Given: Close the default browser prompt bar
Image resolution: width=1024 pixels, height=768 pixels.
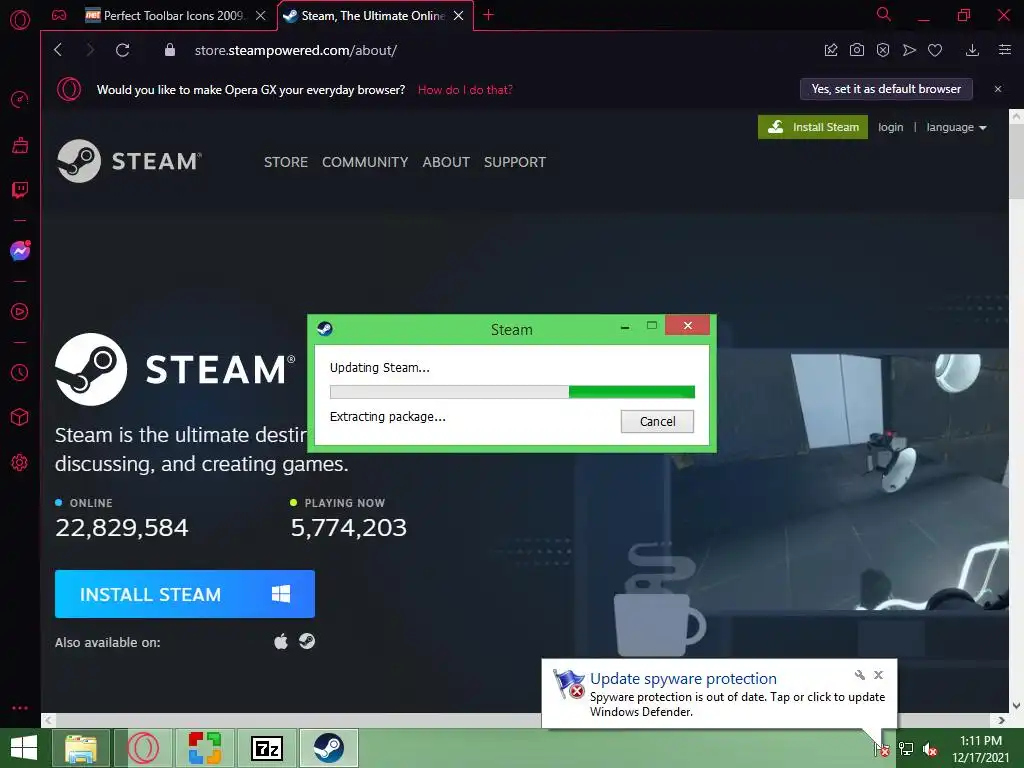Looking at the screenshot, I should 998,89.
